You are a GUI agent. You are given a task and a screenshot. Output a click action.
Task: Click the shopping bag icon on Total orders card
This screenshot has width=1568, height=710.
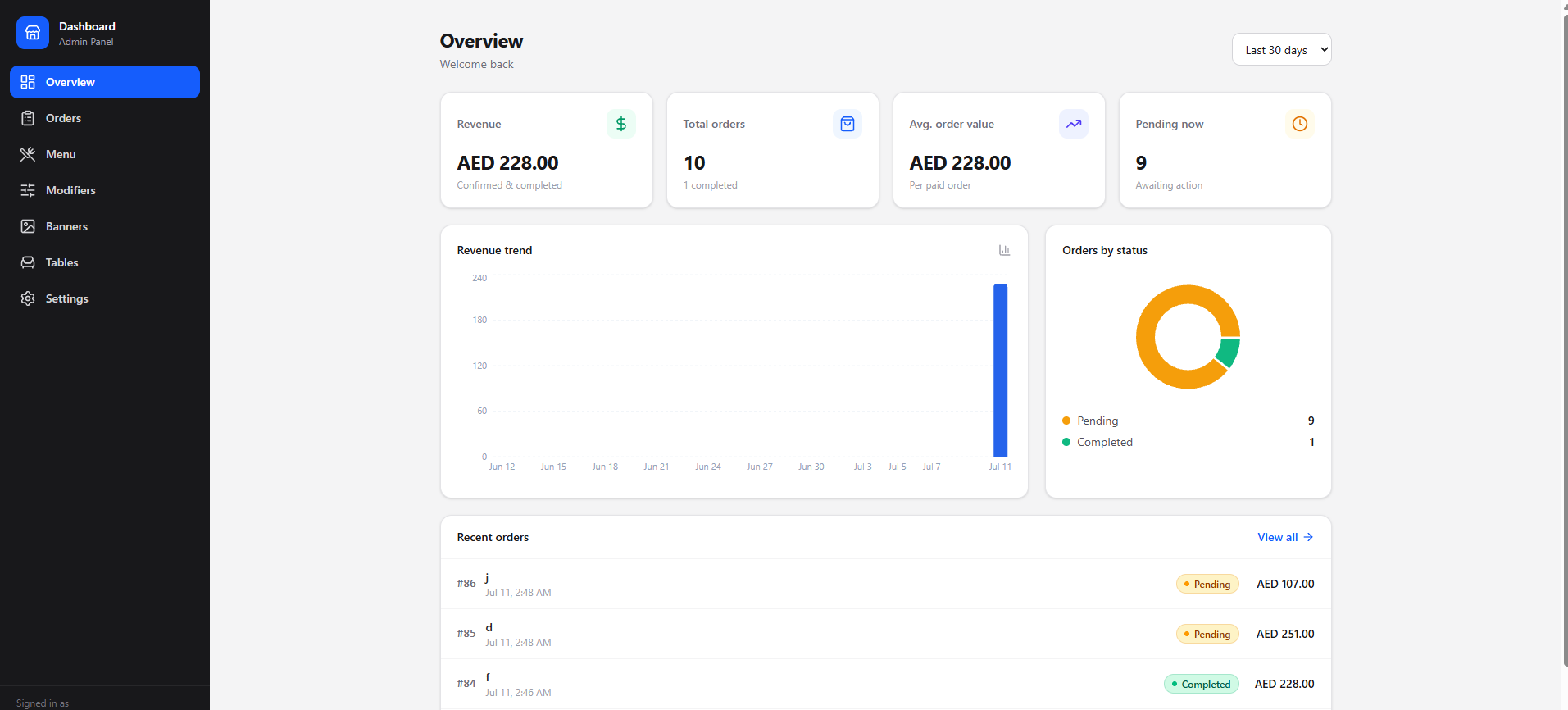tap(848, 124)
